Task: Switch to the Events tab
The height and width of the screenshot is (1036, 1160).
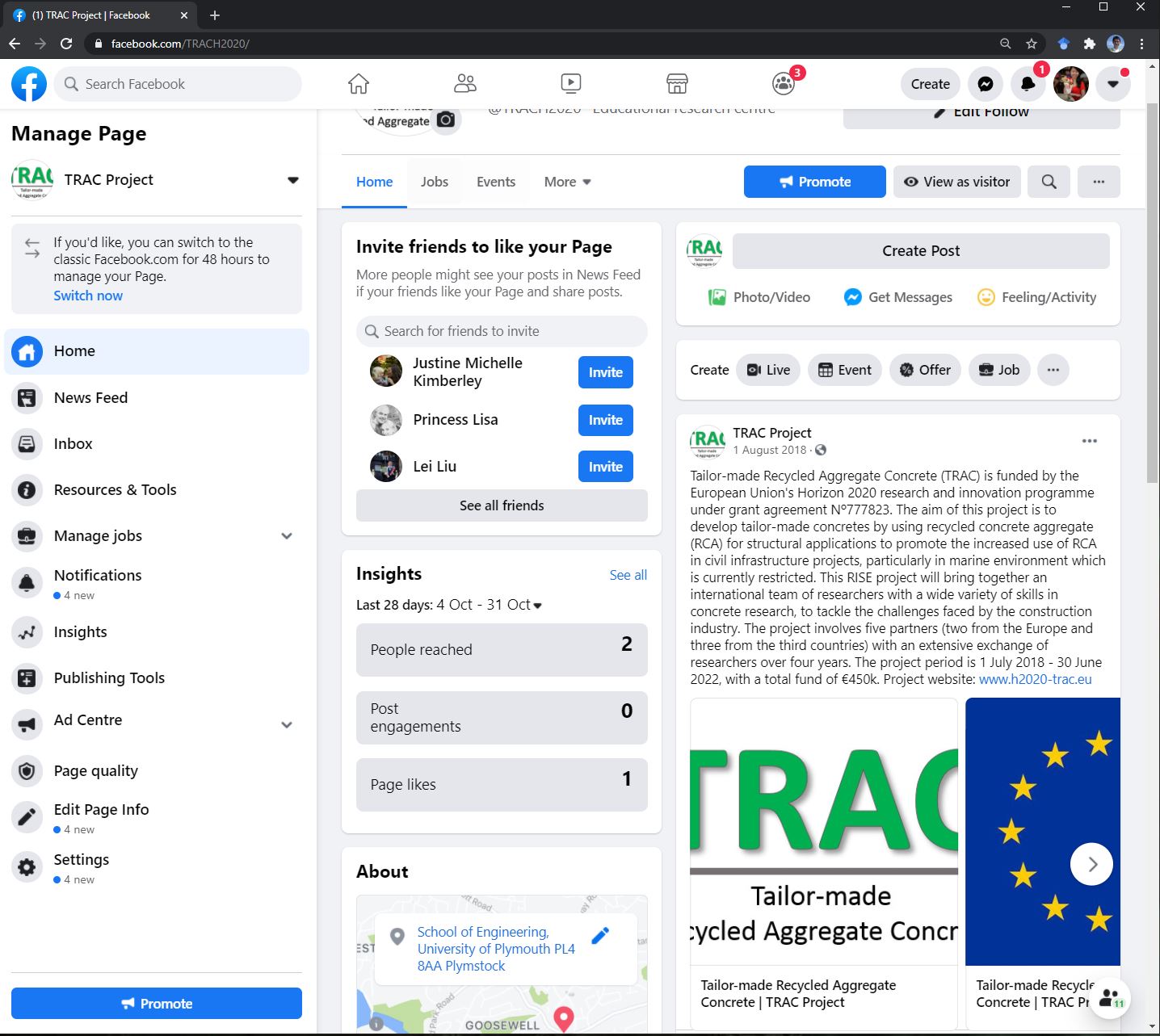Action: pos(495,182)
